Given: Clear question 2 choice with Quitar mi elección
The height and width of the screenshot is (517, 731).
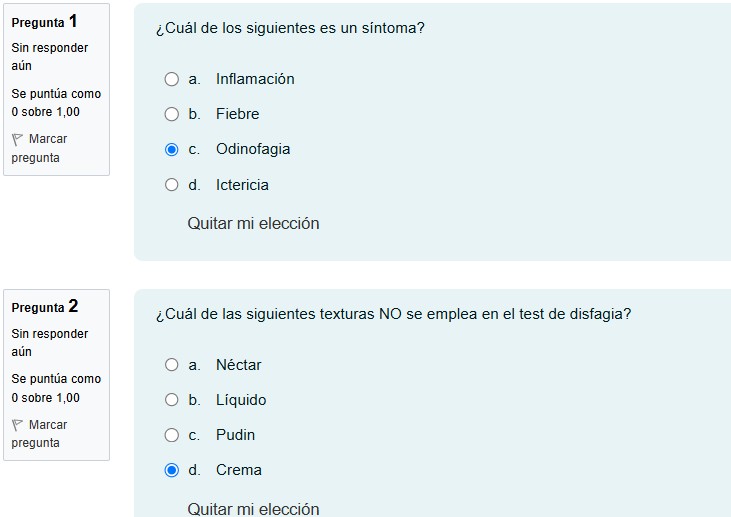Looking at the screenshot, I should pyautogui.click(x=253, y=509).
